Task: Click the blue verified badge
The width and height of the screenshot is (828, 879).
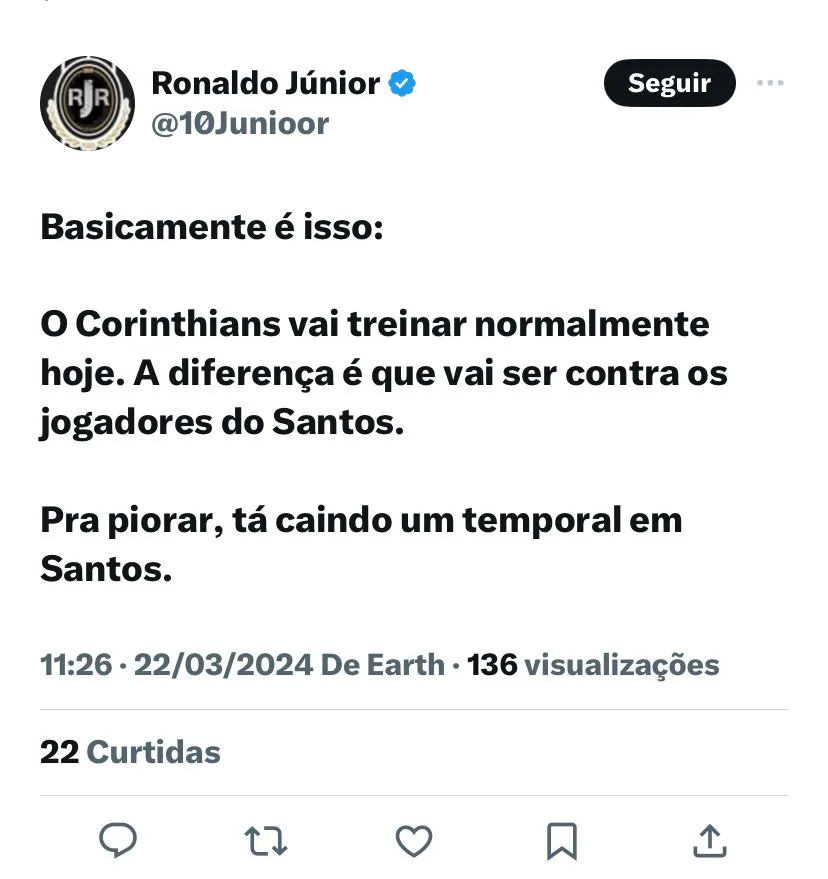Action: pyautogui.click(x=402, y=84)
